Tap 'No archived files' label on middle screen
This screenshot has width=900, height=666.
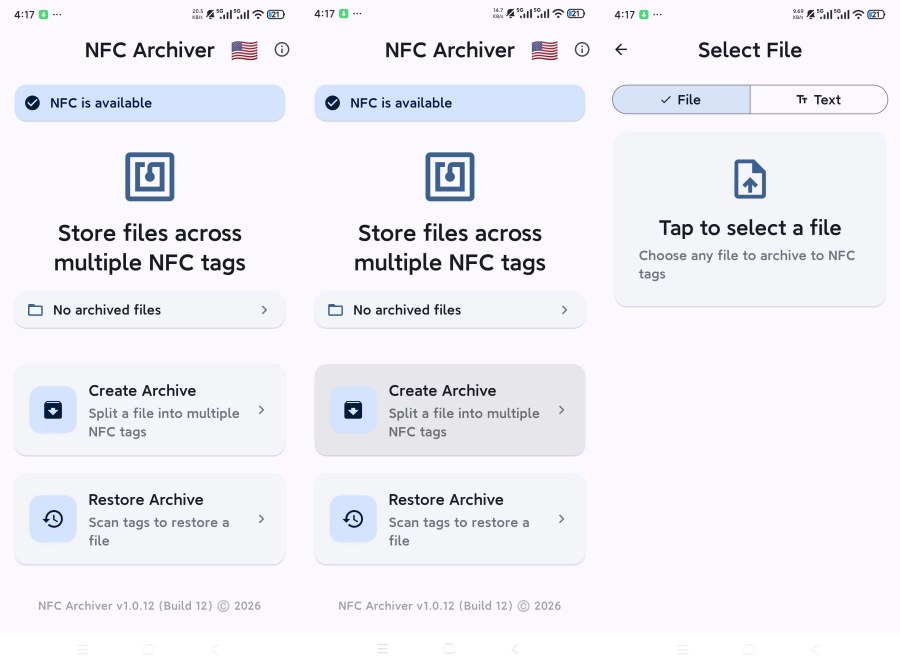tap(407, 310)
